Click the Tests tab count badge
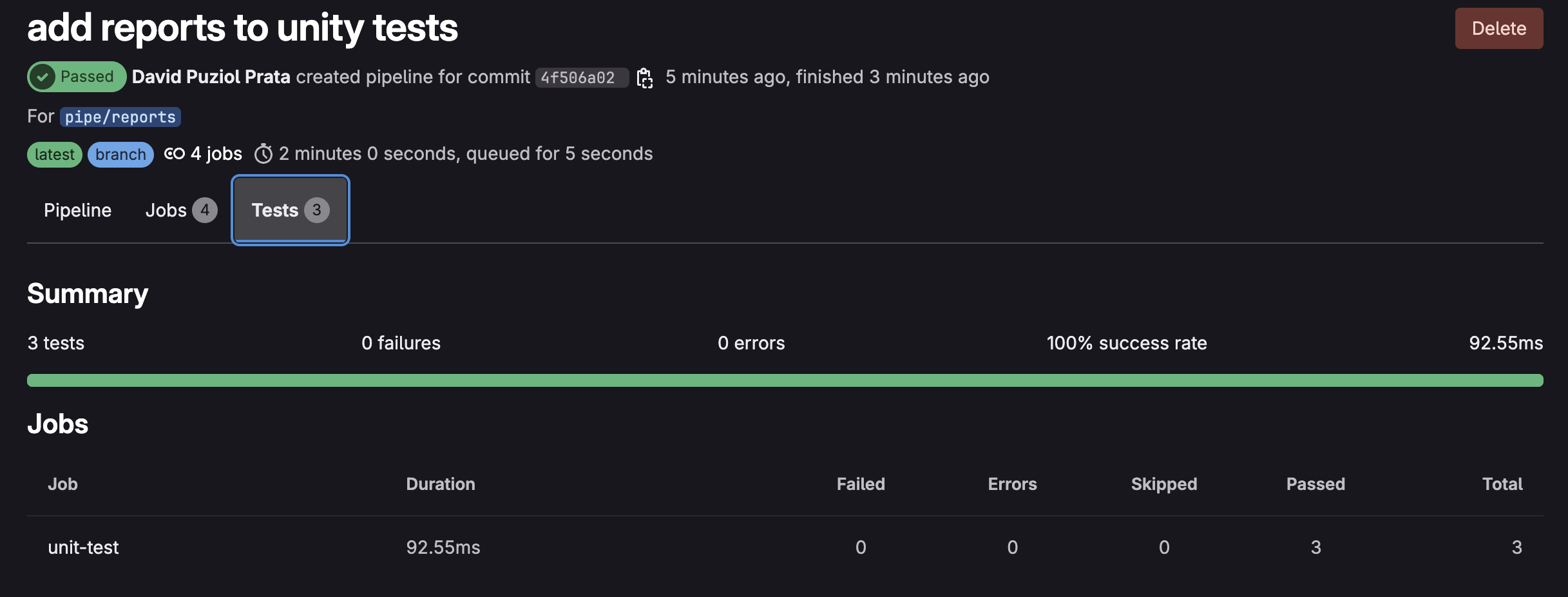1568x597 pixels. 317,210
